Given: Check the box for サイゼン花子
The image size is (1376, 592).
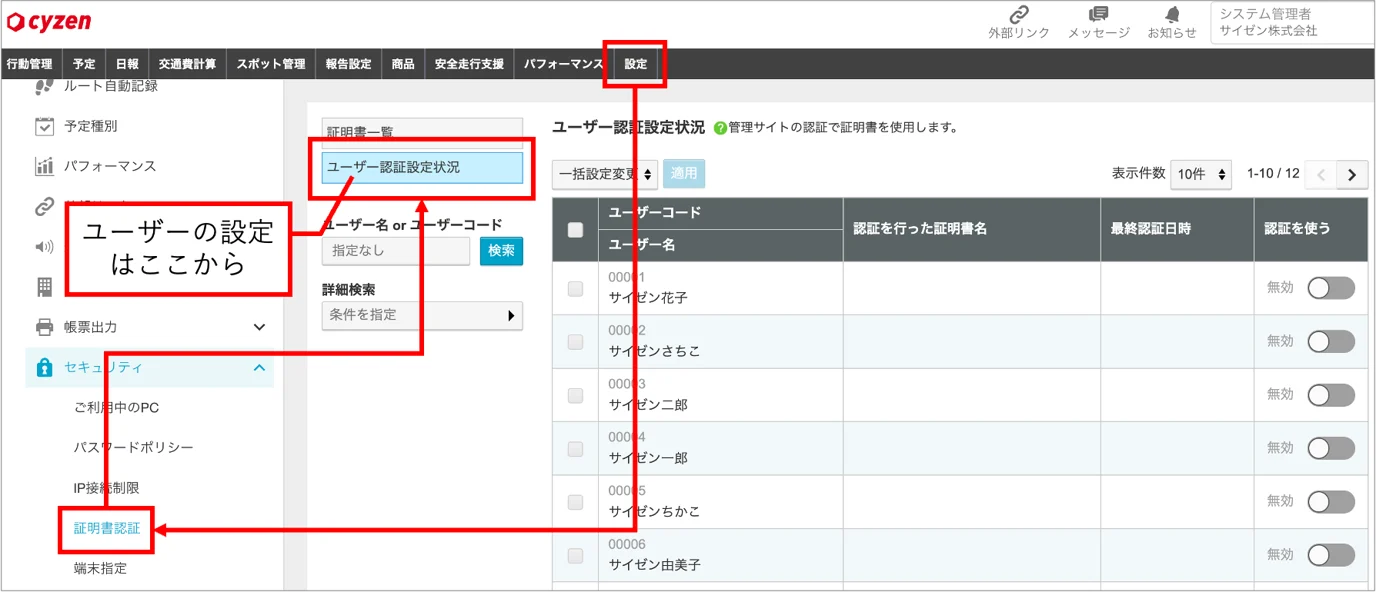Looking at the screenshot, I should tap(575, 288).
